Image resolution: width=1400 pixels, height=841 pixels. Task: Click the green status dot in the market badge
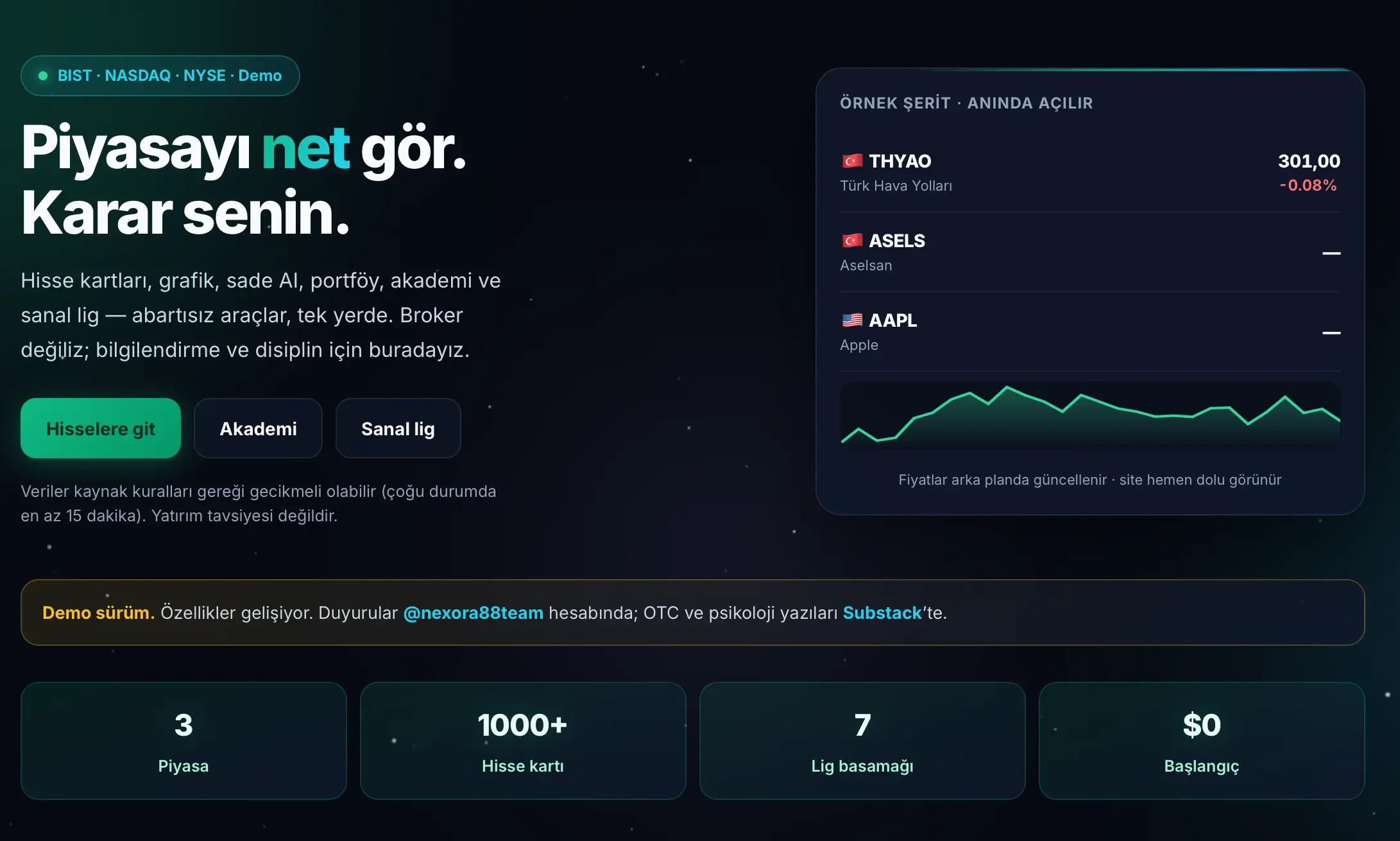[43, 76]
